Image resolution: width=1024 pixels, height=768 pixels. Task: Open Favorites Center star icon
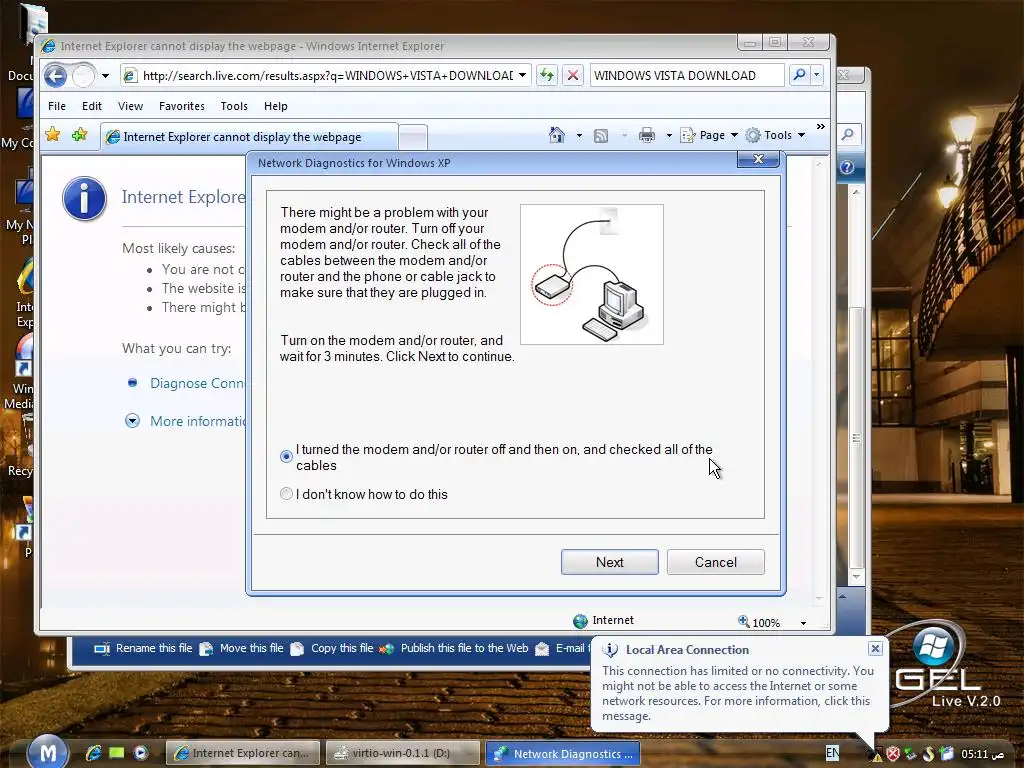[x=53, y=135]
